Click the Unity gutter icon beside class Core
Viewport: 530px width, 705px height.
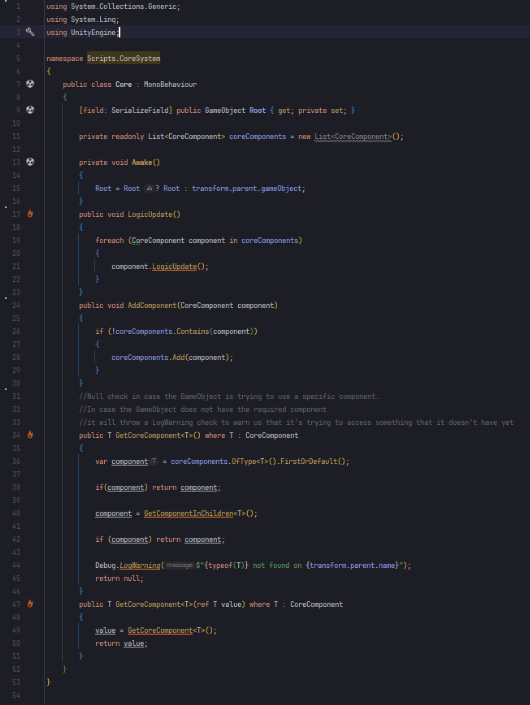pos(30,84)
